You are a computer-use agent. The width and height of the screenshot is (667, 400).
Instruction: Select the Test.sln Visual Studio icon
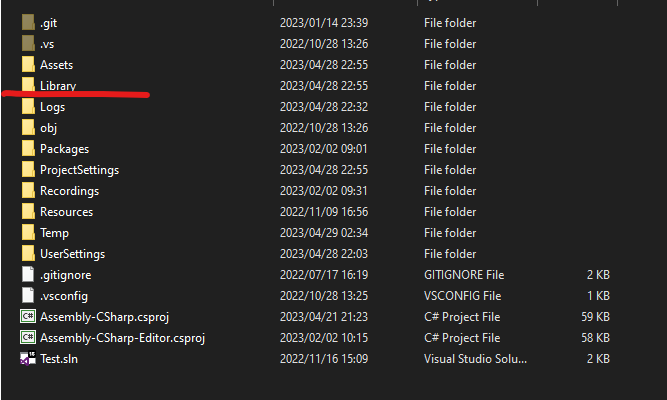pyautogui.click(x=28, y=359)
